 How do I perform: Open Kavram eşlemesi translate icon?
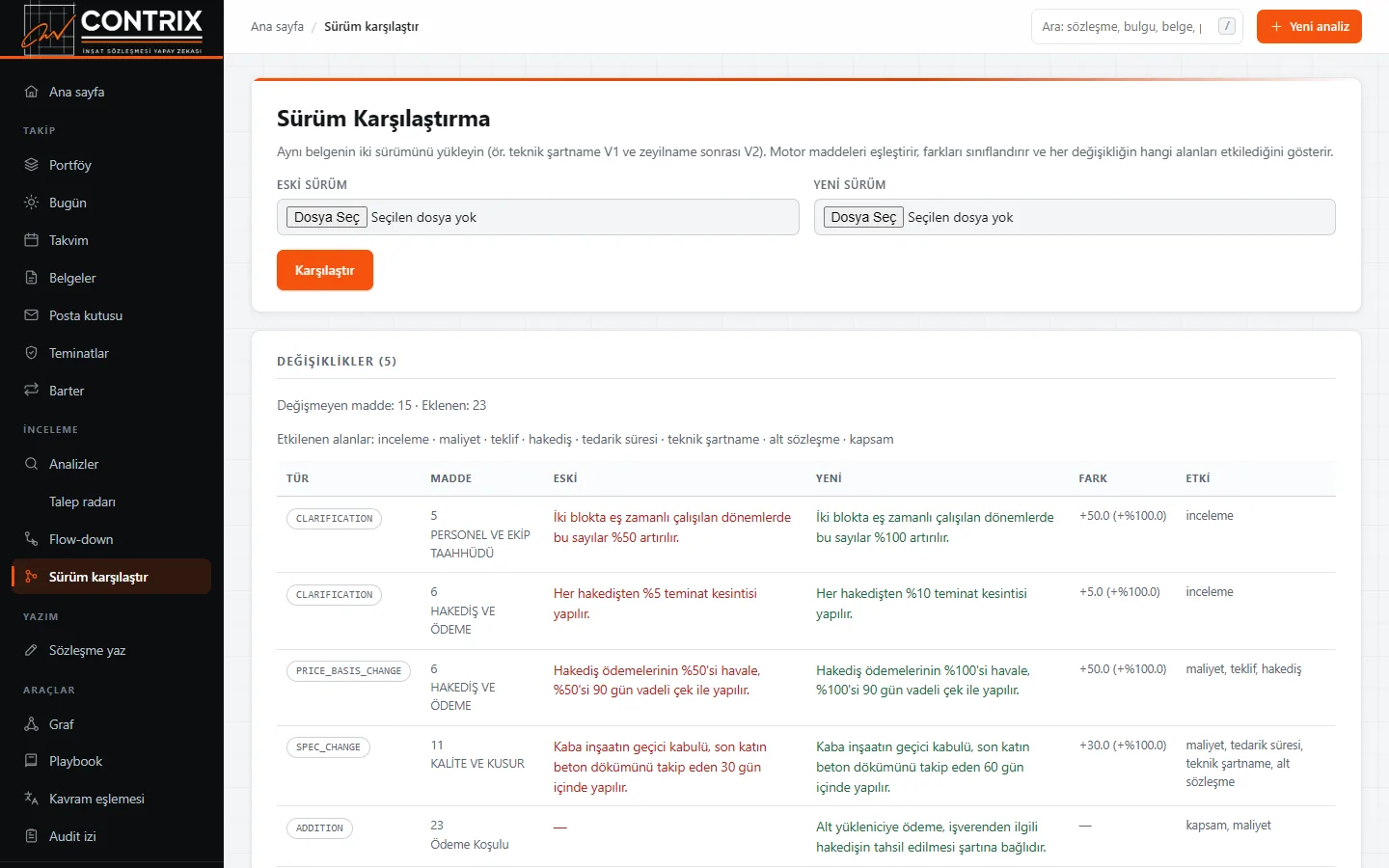[31, 799]
